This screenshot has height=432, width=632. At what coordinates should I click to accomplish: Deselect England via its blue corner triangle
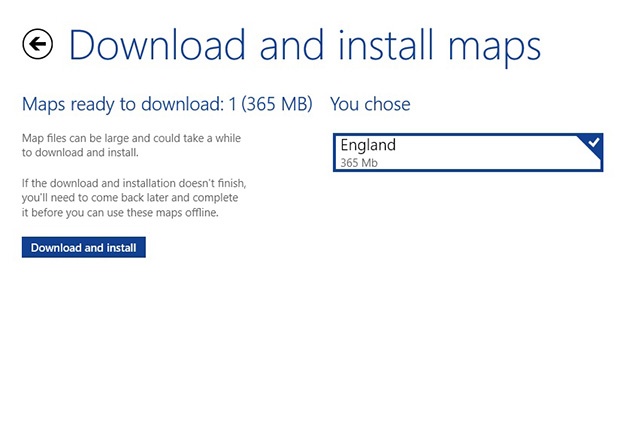point(591,145)
